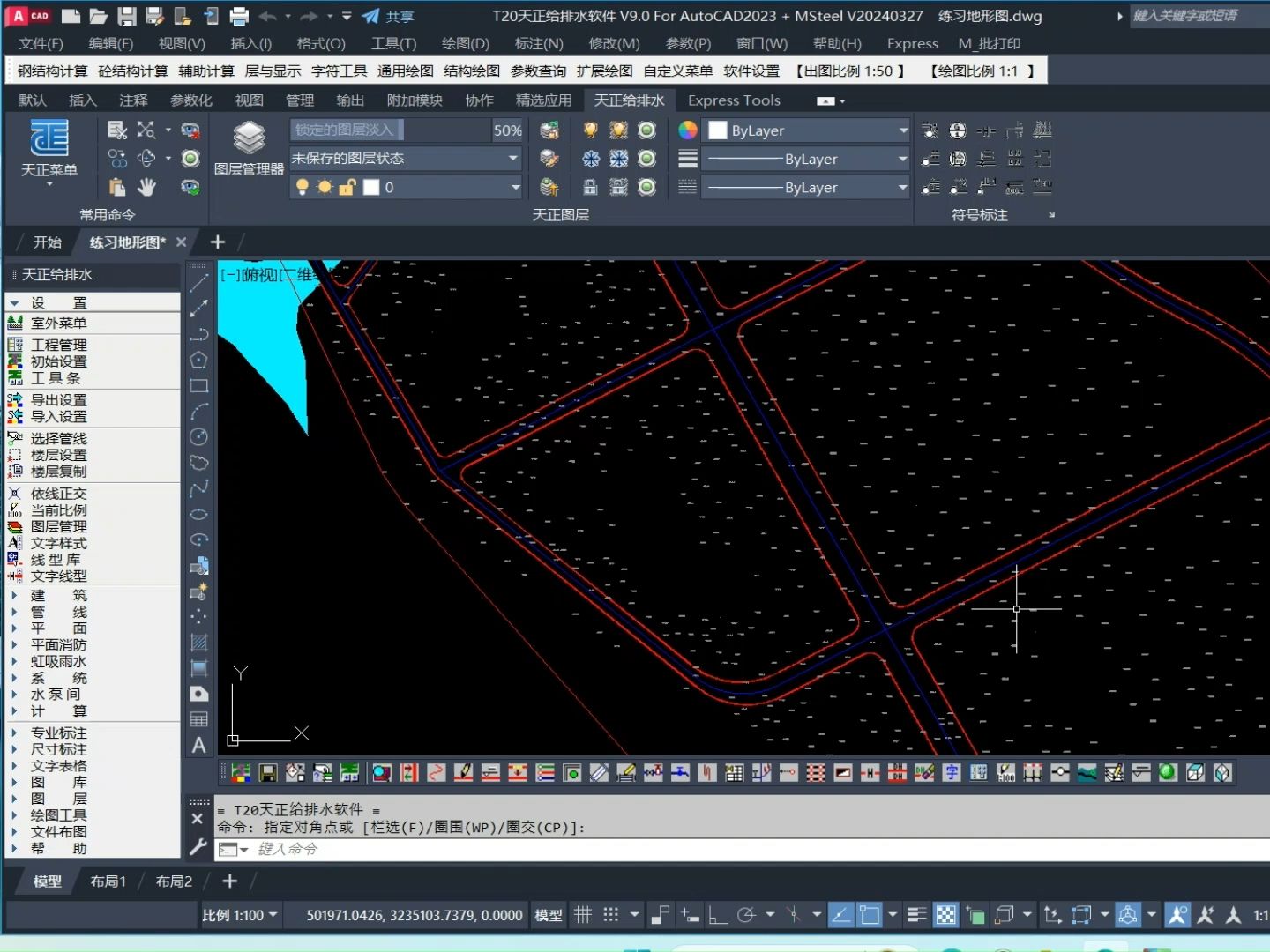Click the Spline tool in draw toolbar
The width and height of the screenshot is (1270, 952).
click(x=199, y=487)
